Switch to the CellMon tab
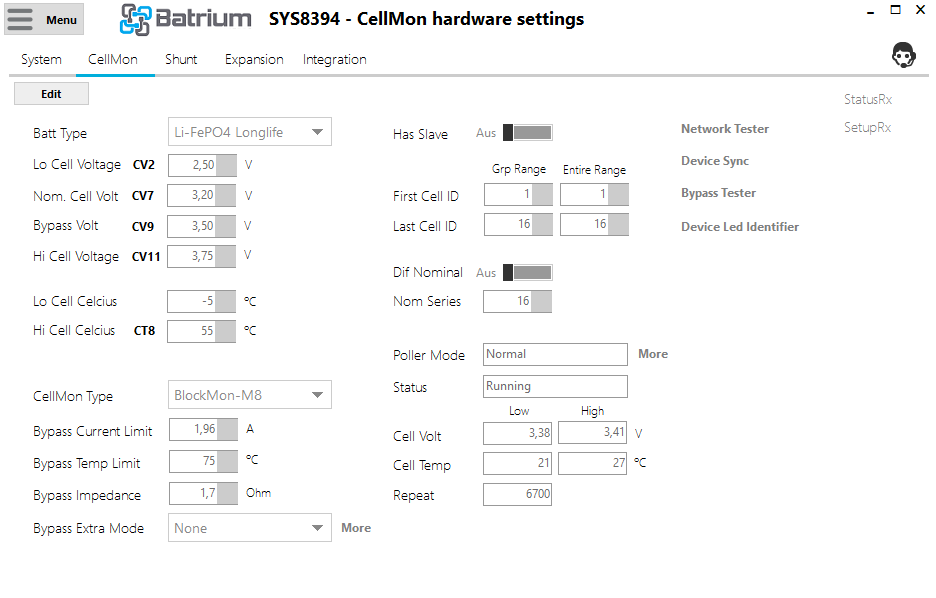Image resolution: width=936 pixels, height=598 pixels. (x=113, y=60)
